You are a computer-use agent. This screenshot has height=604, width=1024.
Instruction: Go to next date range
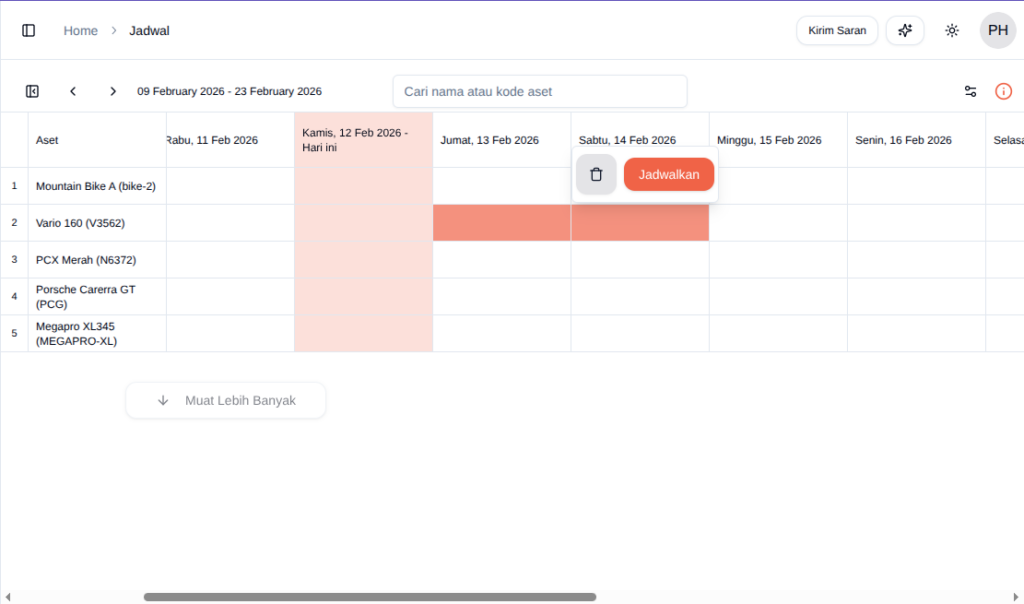(113, 91)
